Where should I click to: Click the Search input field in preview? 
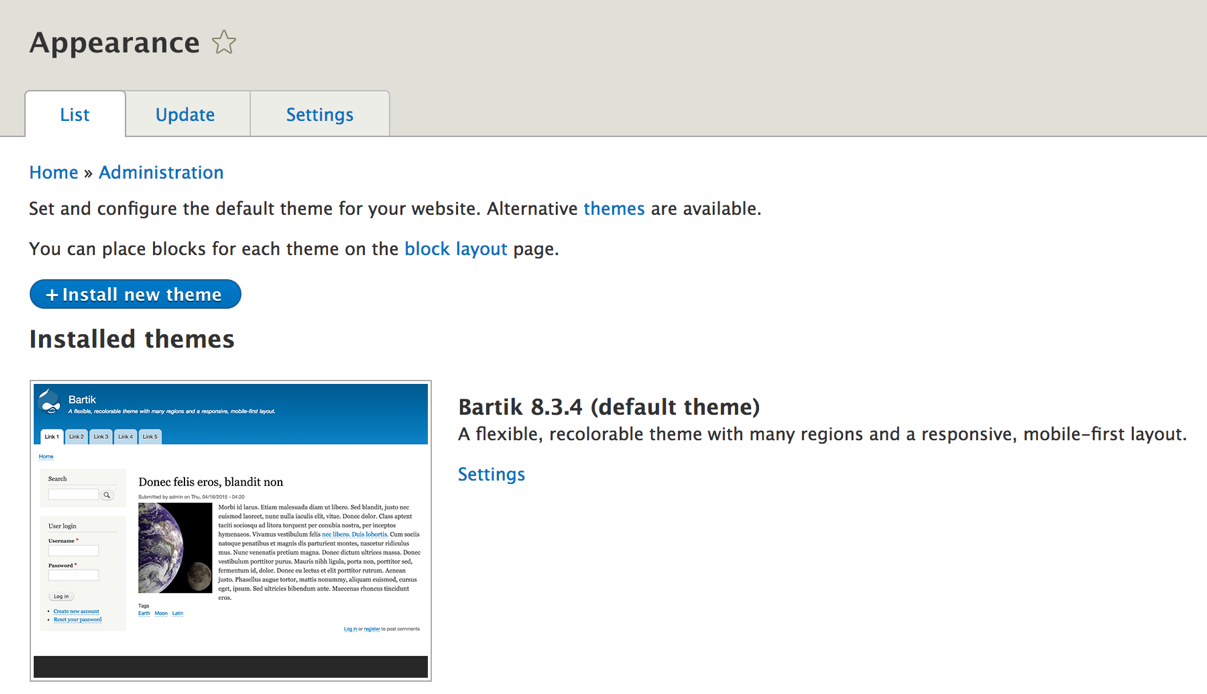pos(74,495)
